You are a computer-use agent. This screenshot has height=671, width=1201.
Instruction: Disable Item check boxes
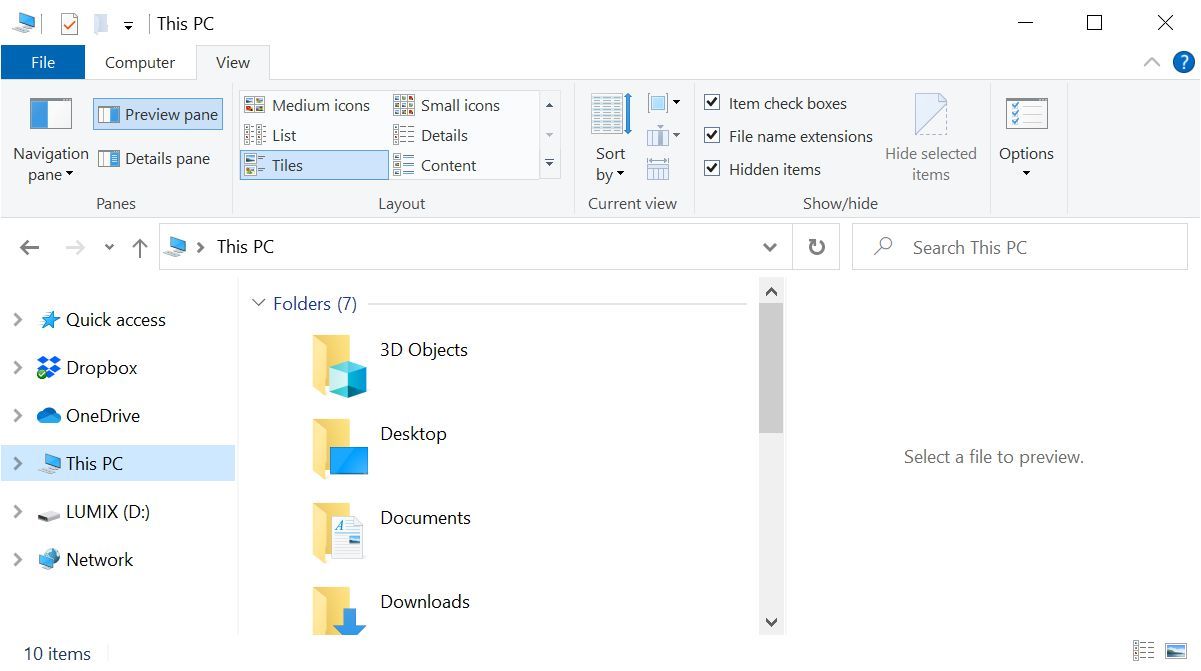click(712, 102)
